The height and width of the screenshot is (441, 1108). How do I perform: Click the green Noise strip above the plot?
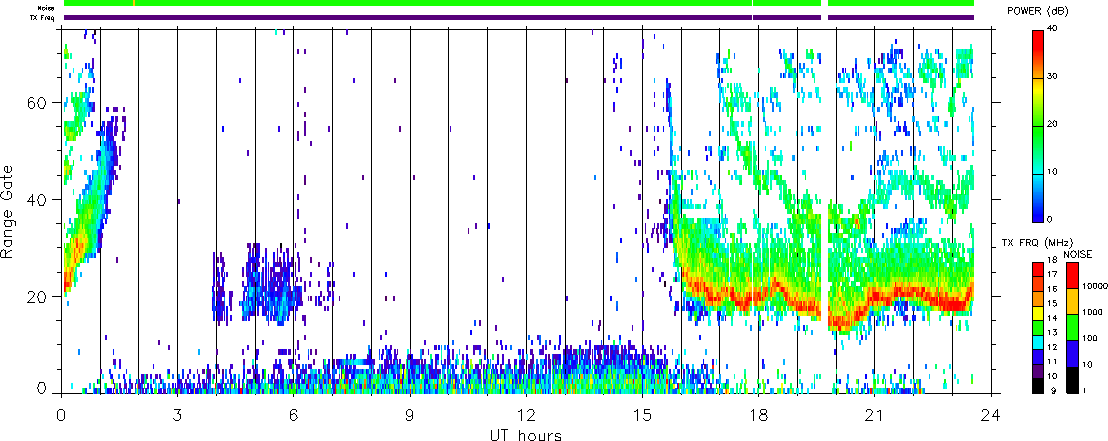coord(519,3)
